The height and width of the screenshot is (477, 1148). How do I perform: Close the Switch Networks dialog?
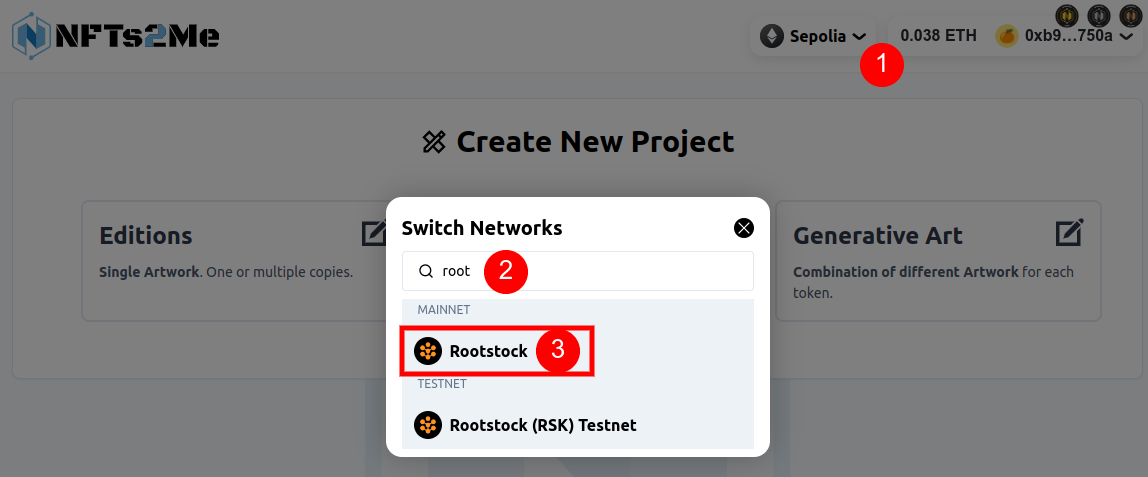[x=743, y=228]
